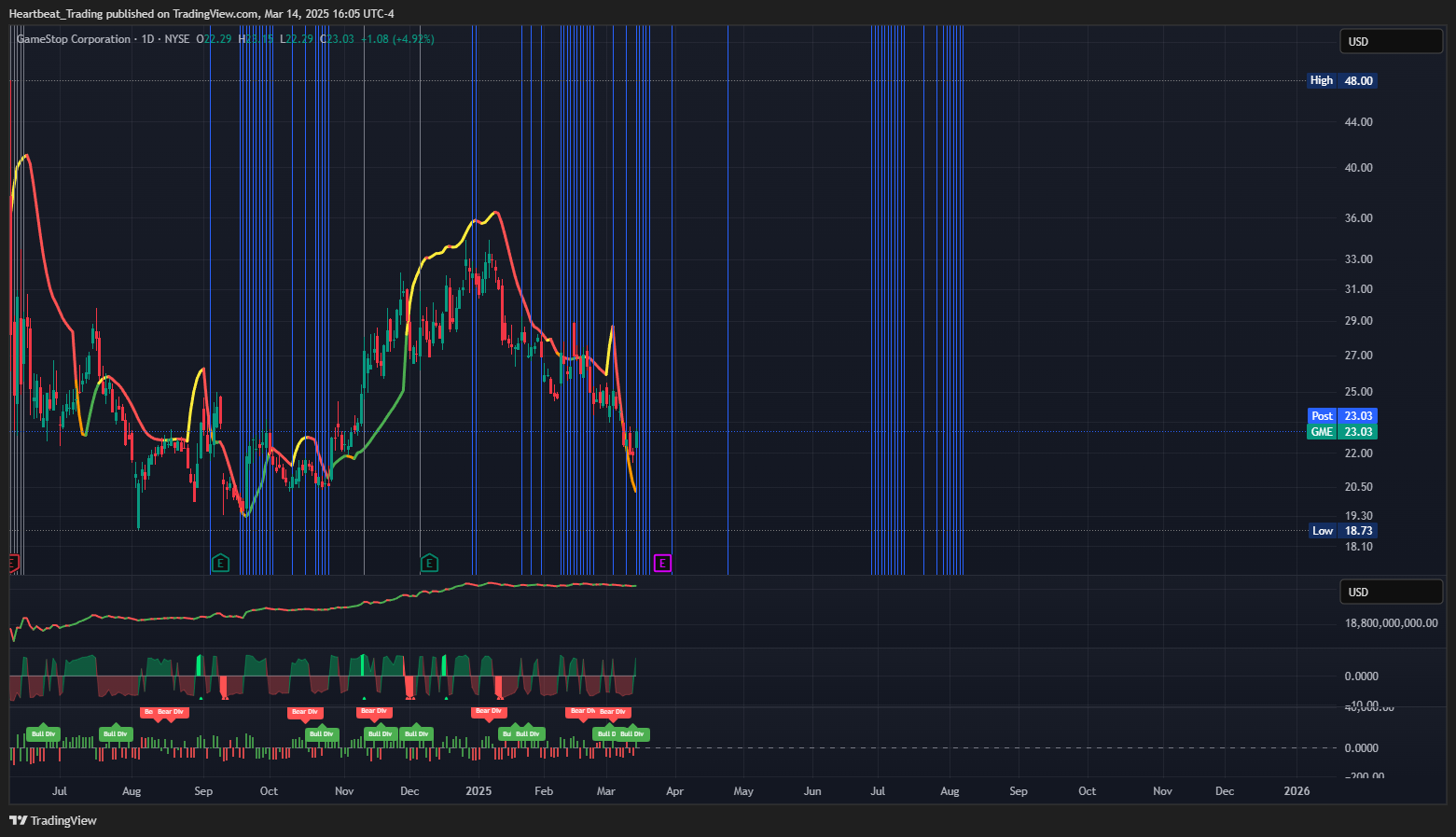Click the 18,800,000,000.00 scale value
Image resolution: width=1456 pixels, height=837 pixels.
[1391, 622]
